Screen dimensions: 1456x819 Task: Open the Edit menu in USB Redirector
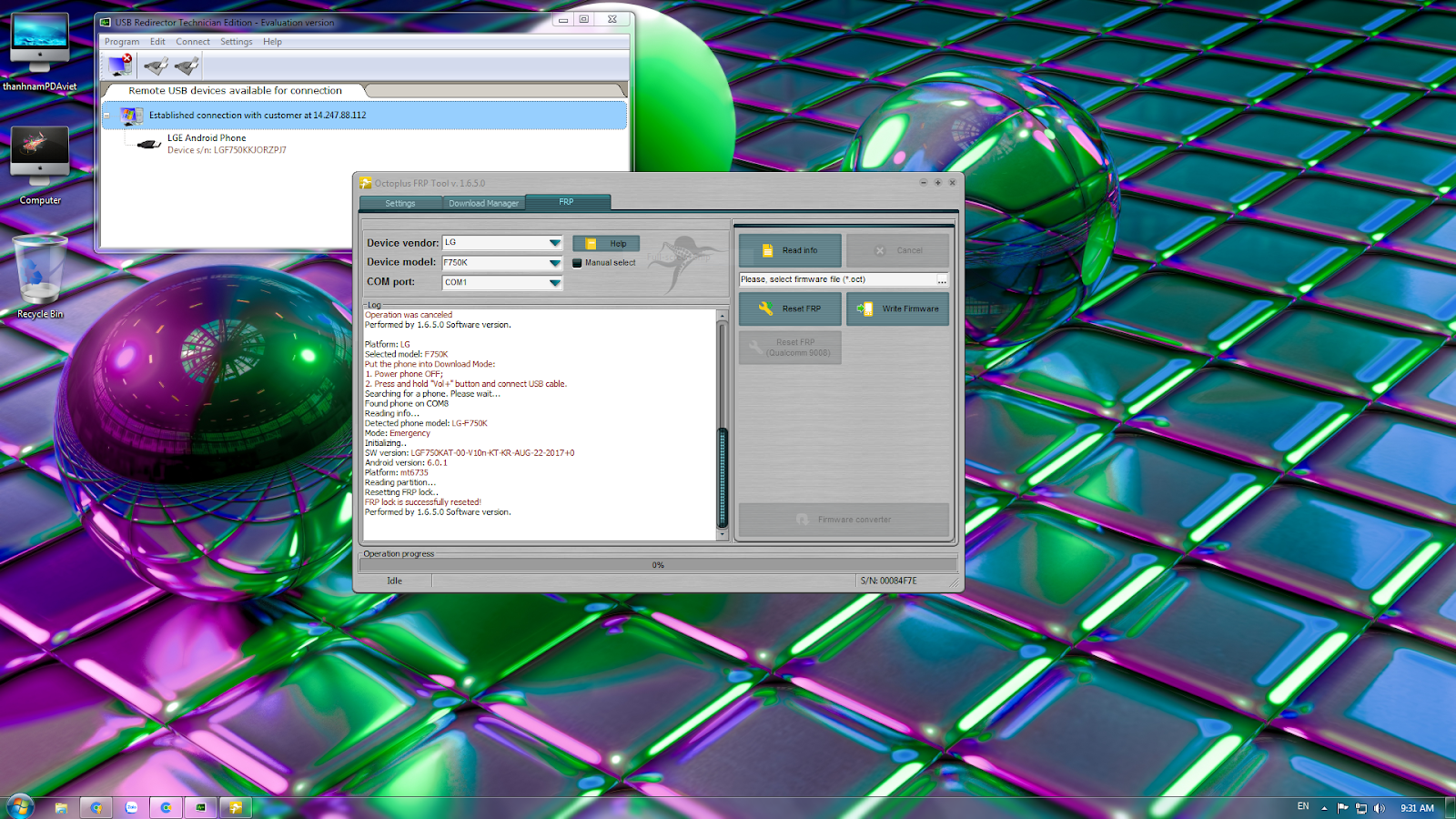point(157,42)
